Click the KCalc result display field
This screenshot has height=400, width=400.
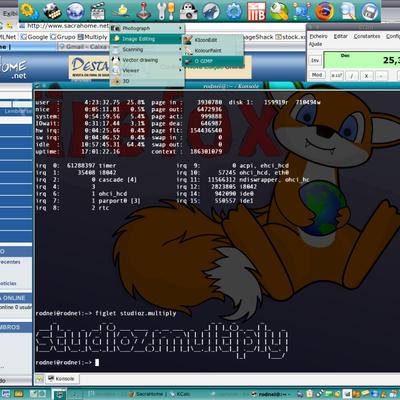click(x=362, y=60)
